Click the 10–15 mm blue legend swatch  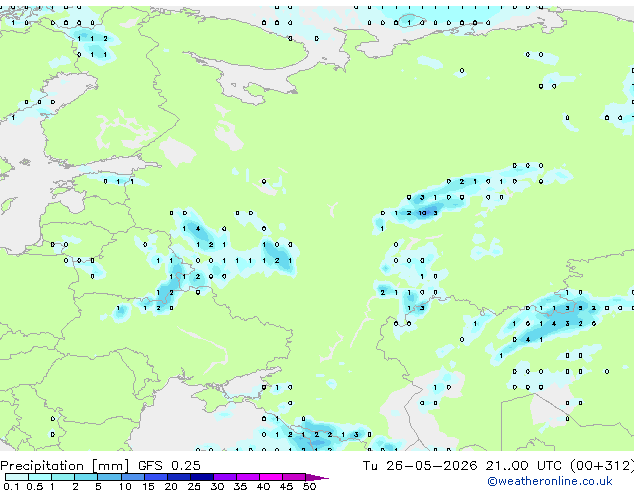click(x=132, y=477)
